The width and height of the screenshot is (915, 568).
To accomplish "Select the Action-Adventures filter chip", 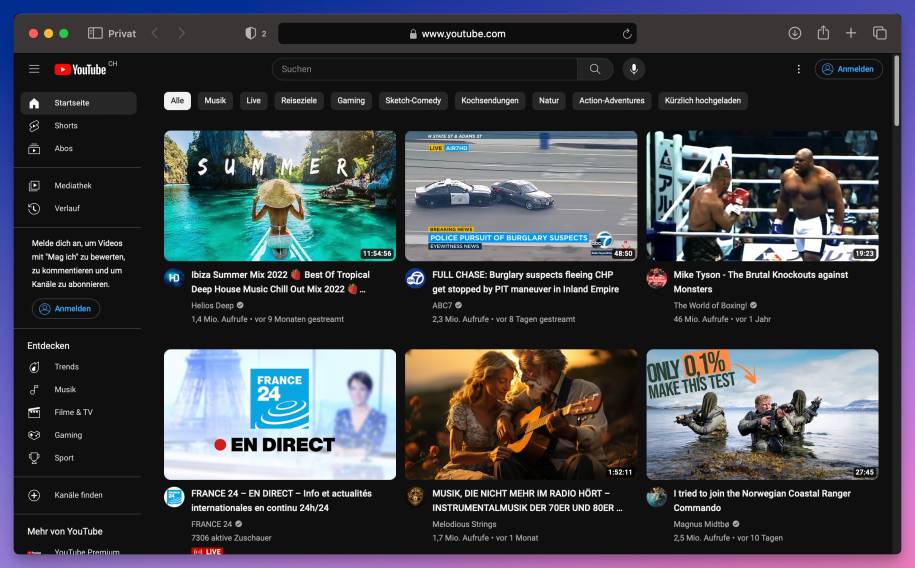I will pos(612,100).
